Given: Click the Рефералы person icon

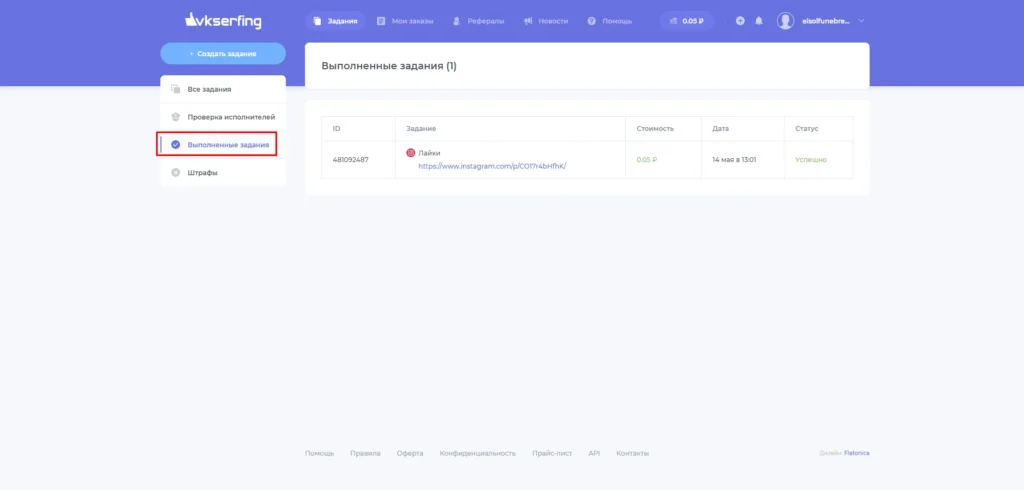Looking at the screenshot, I should click(x=456, y=21).
